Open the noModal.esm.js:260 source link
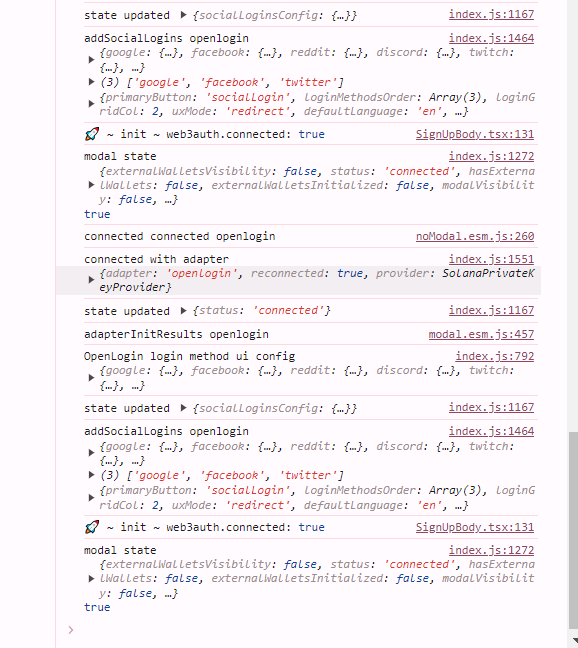This screenshot has width=578, height=648. tap(475, 236)
